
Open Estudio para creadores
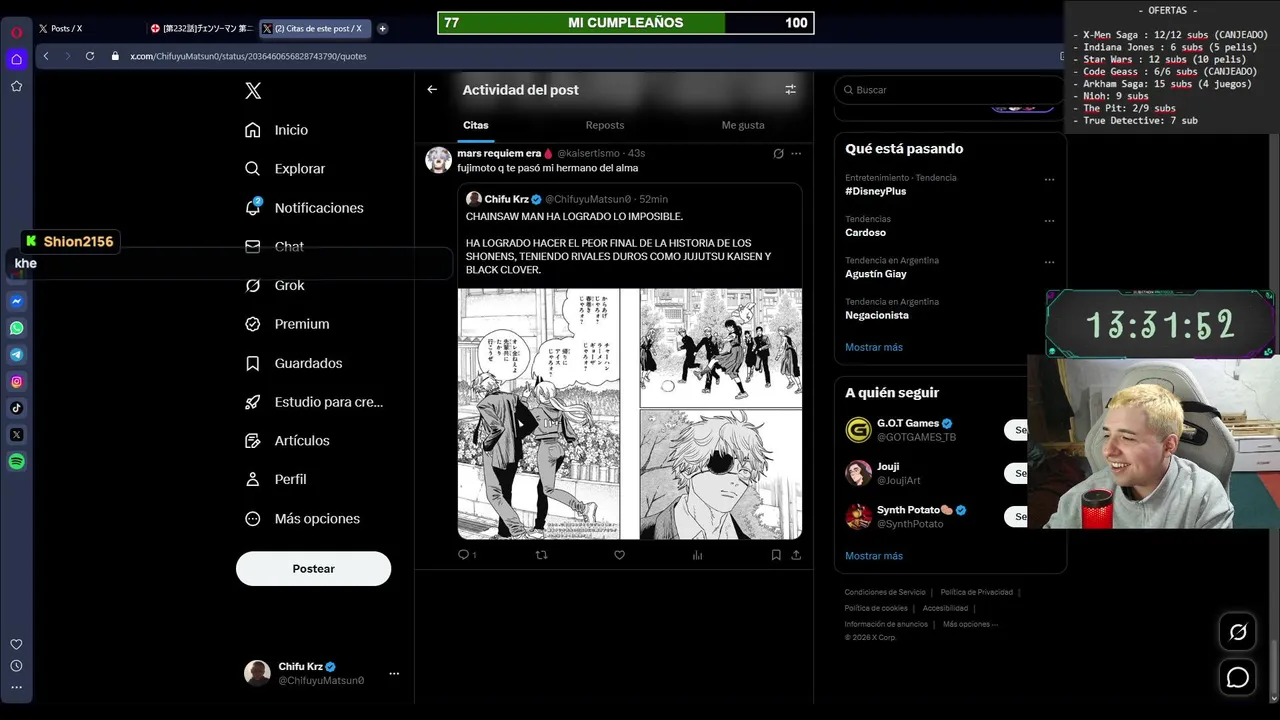click(x=315, y=402)
